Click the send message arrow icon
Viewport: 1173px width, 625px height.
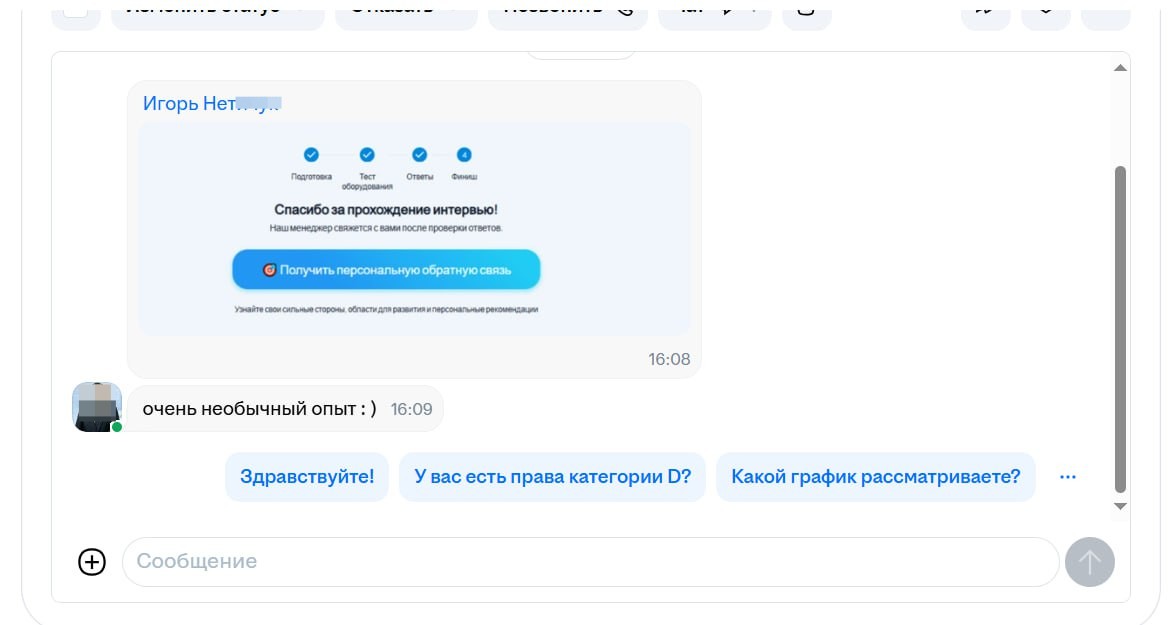pos(1090,561)
